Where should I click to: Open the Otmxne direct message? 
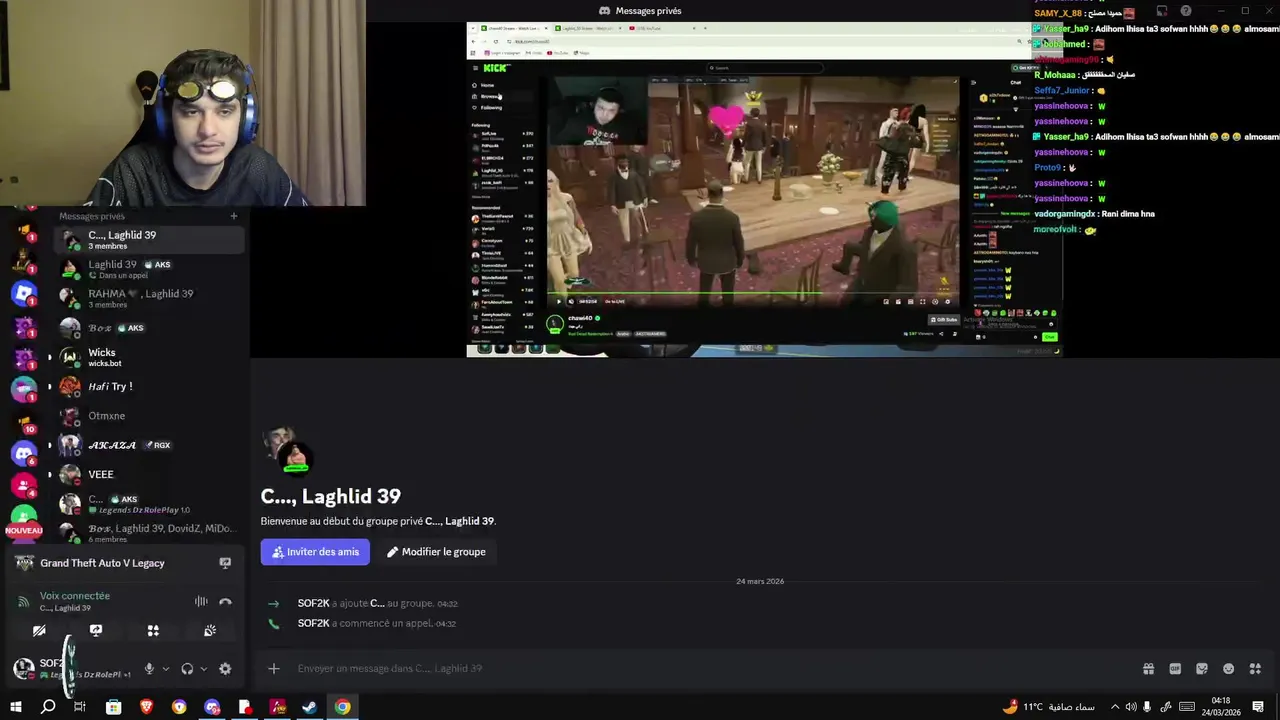[150, 415]
